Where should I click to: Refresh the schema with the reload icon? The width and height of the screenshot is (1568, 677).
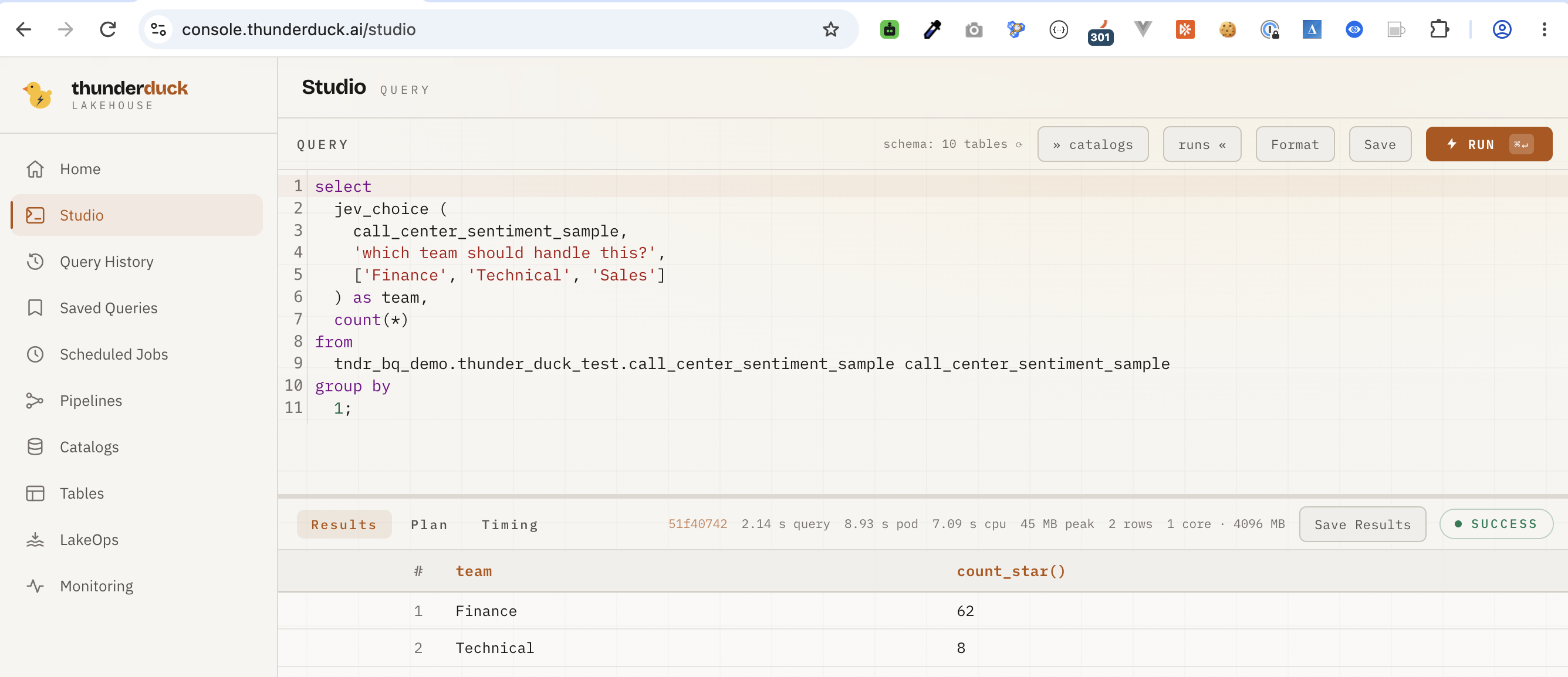[1018, 144]
